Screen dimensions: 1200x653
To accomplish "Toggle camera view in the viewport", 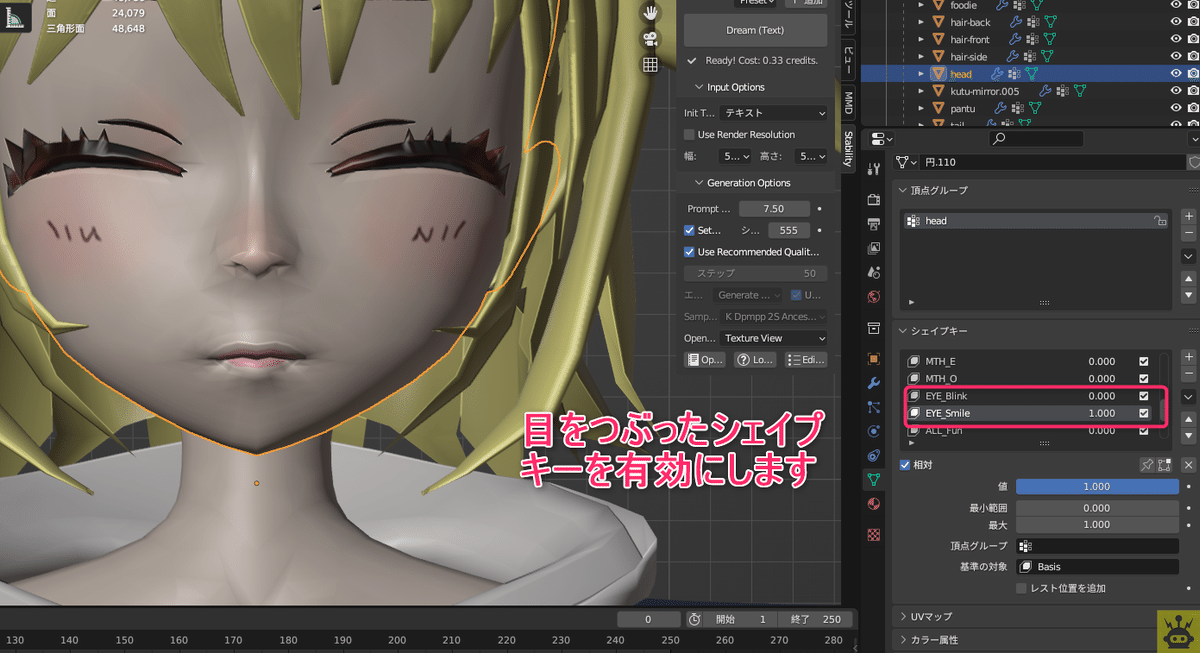I will pos(650,39).
